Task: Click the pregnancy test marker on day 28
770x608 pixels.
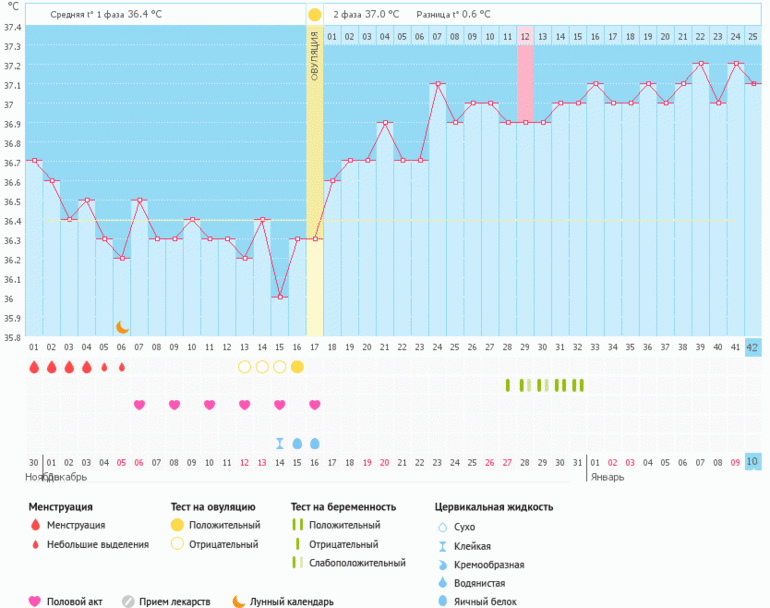Action: coord(508,385)
